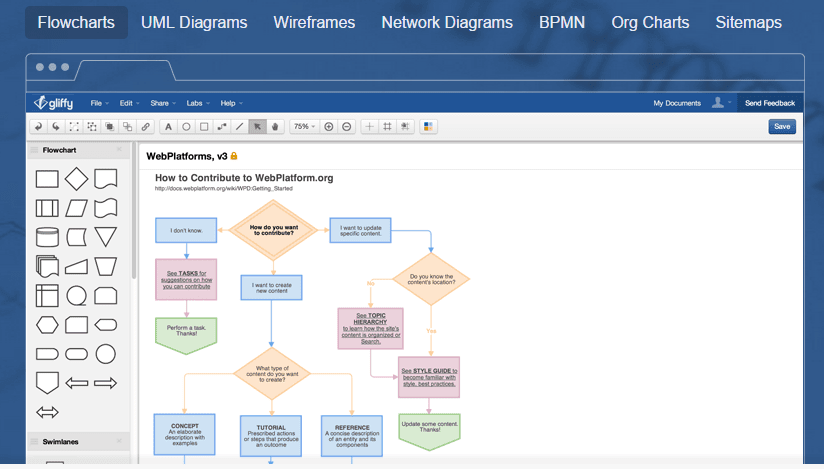The height and width of the screenshot is (469, 824).
Task: Toggle the grid display icon
Action: click(x=387, y=127)
